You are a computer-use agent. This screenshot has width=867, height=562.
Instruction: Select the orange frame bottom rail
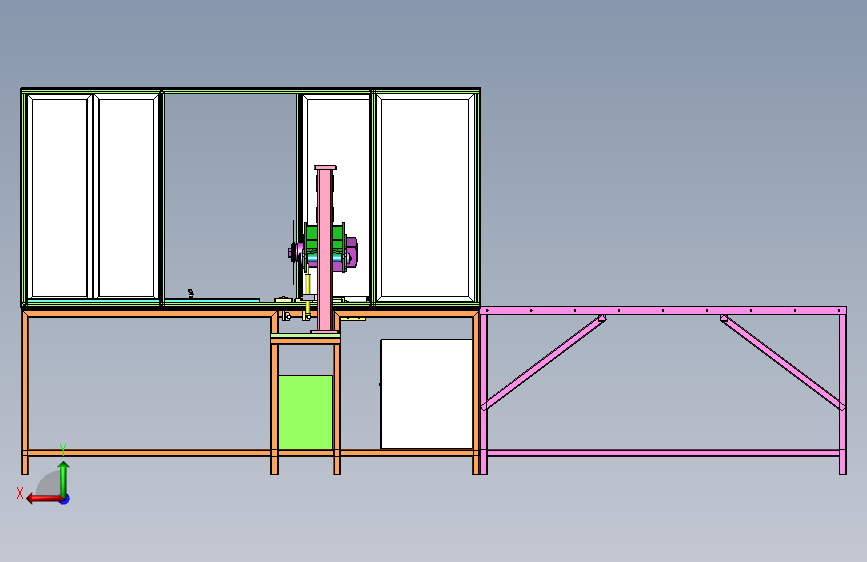click(149, 453)
